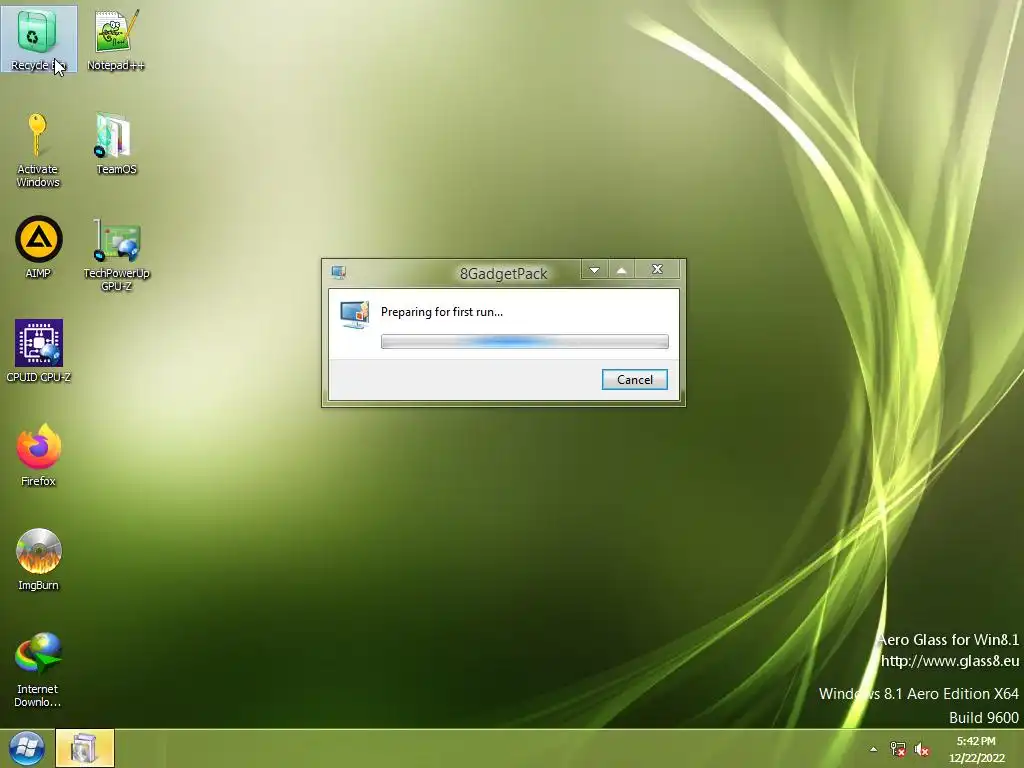Click the installer progress bar

click(x=524, y=341)
